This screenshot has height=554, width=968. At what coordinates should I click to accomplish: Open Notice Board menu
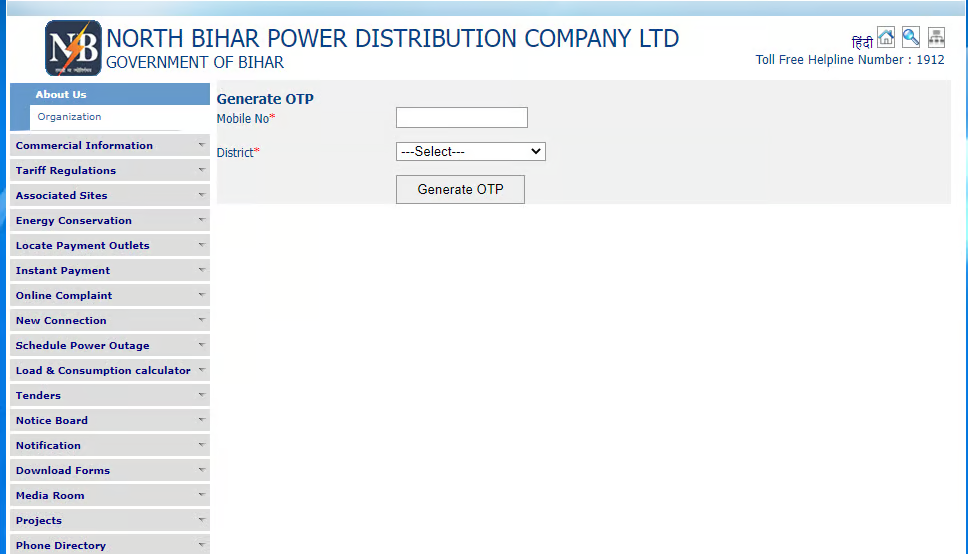click(x=110, y=420)
